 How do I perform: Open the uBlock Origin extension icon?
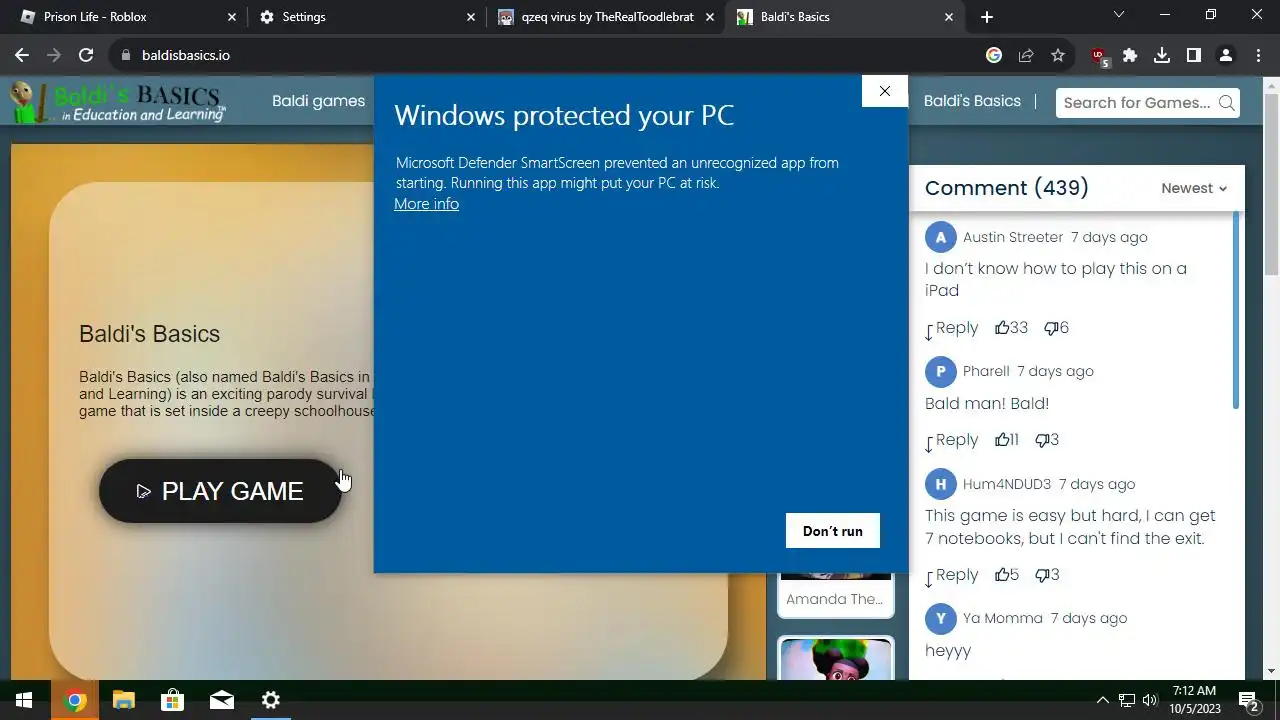[1100, 57]
